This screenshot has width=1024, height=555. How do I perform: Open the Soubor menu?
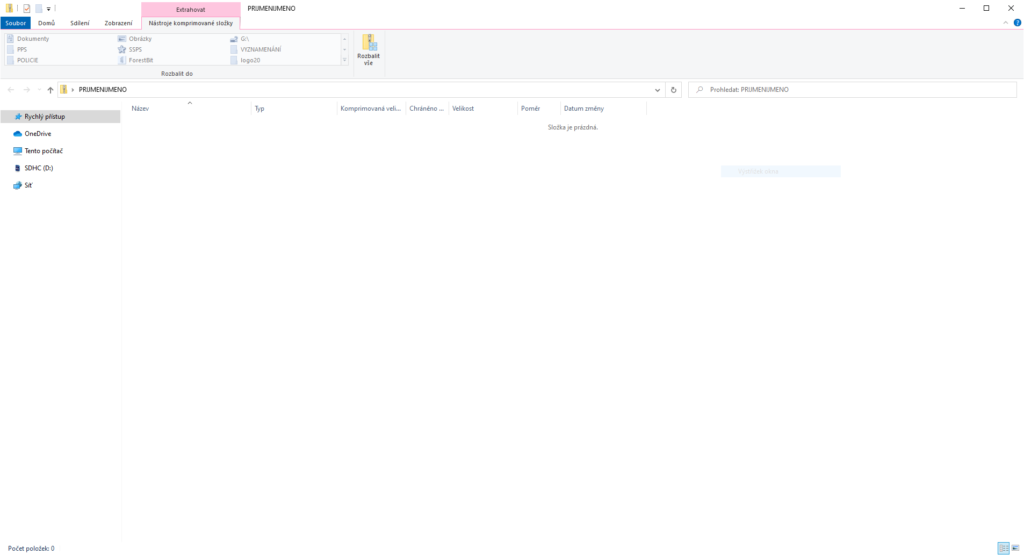tap(15, 22)
